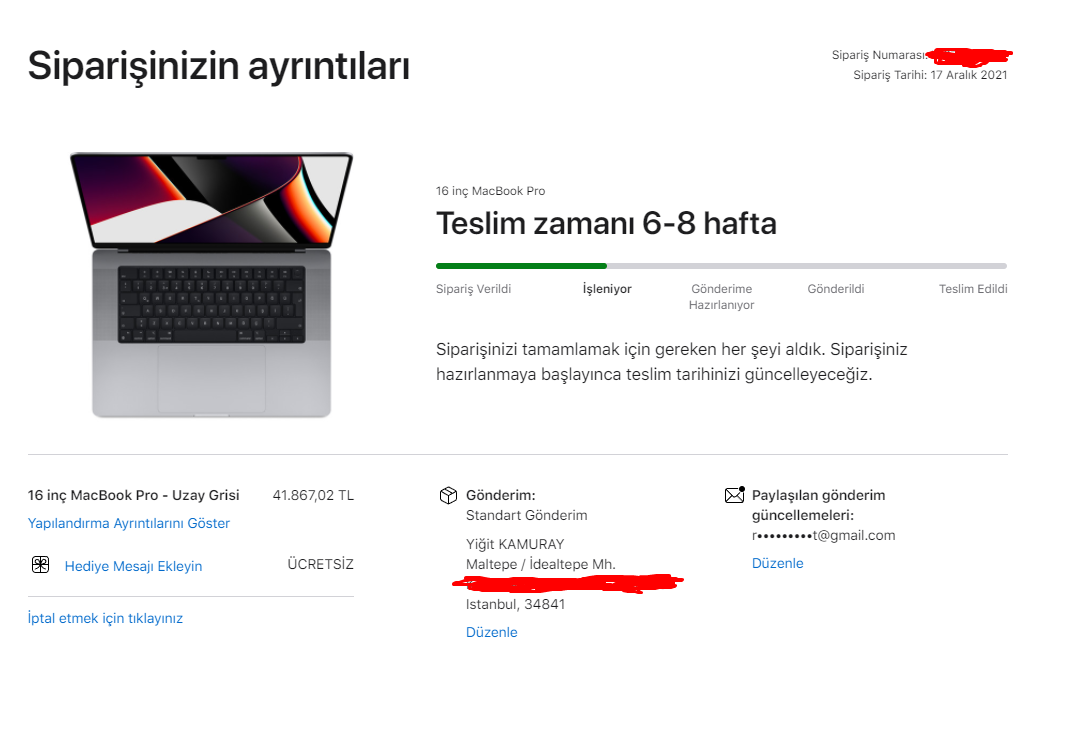Click the shipping box icon

click(x=448, y=496)
